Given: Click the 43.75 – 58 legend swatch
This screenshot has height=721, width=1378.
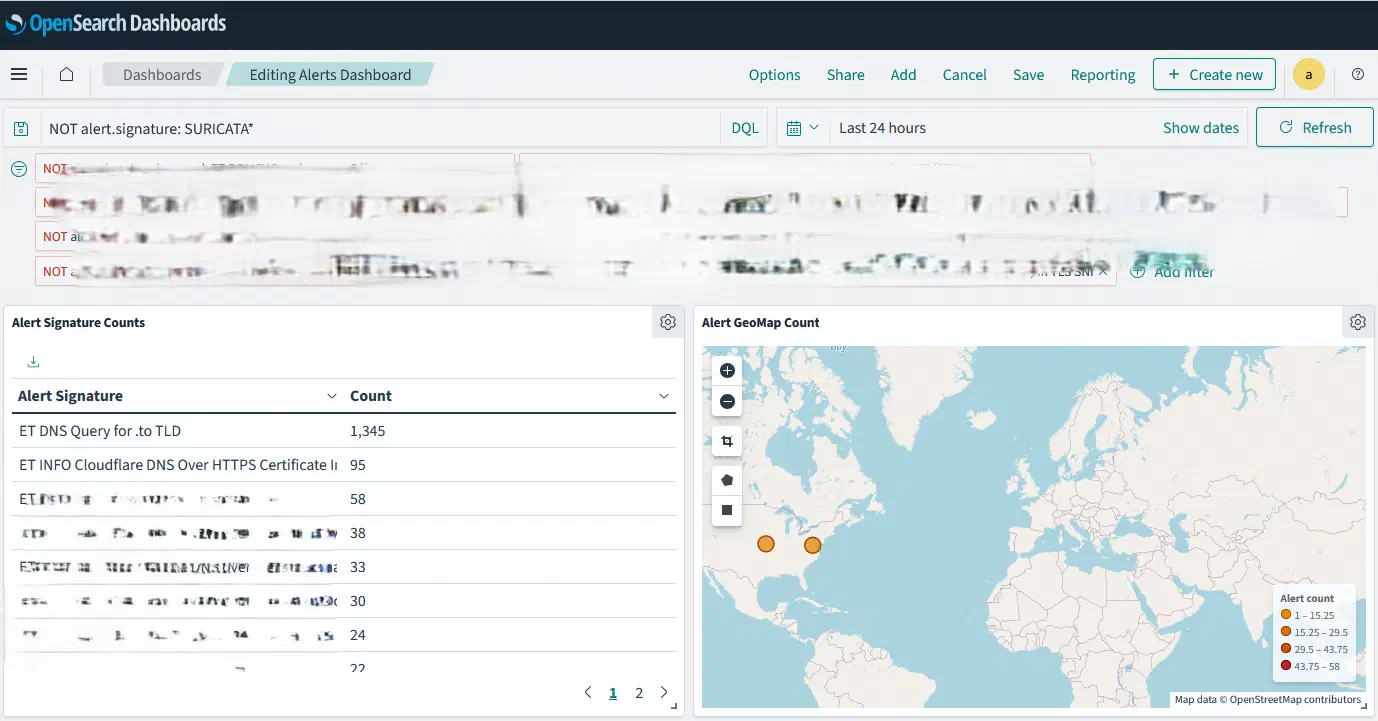Looking at the screenshot, I should pos(1286,666).
